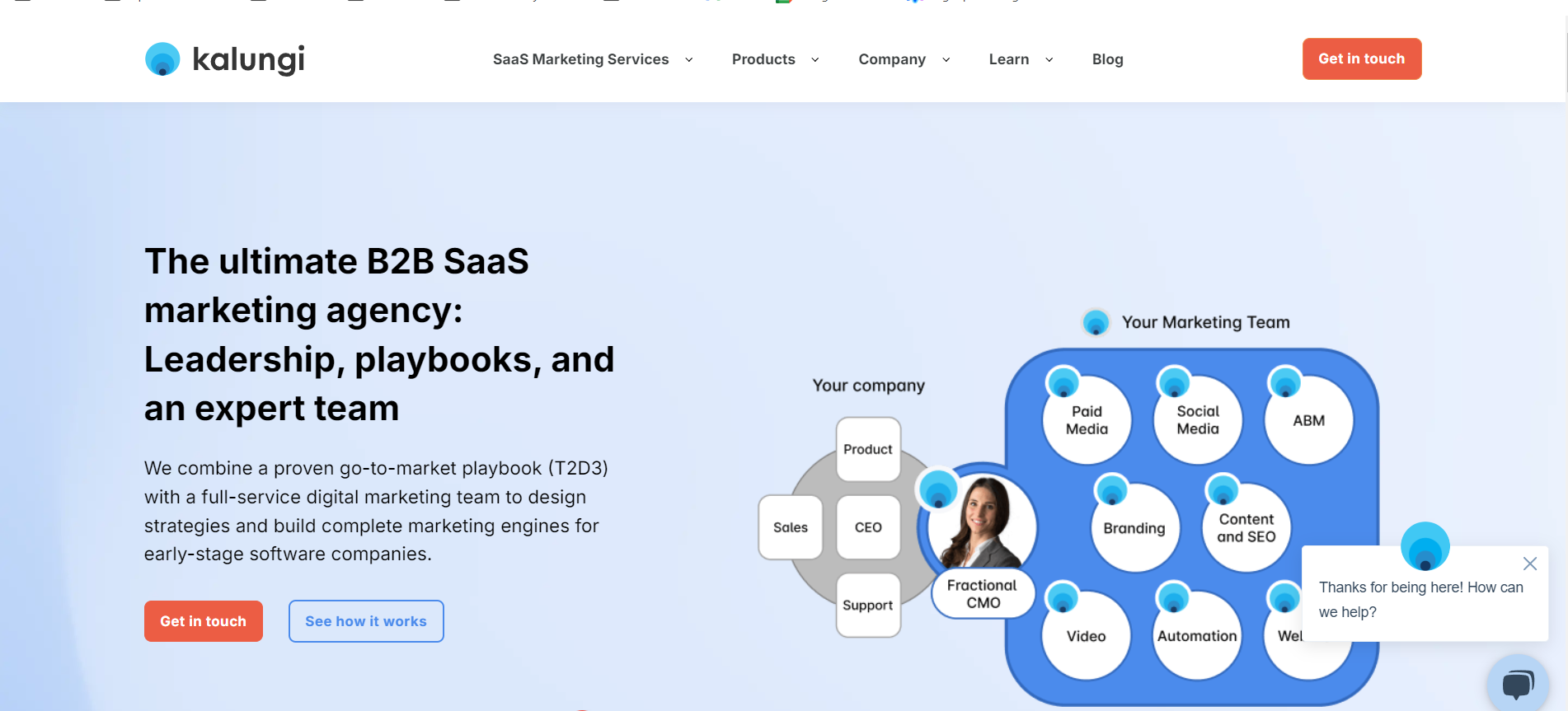Click the Kalungi badge on ABM
The image size is (1568, 711).
(1284, 383)
